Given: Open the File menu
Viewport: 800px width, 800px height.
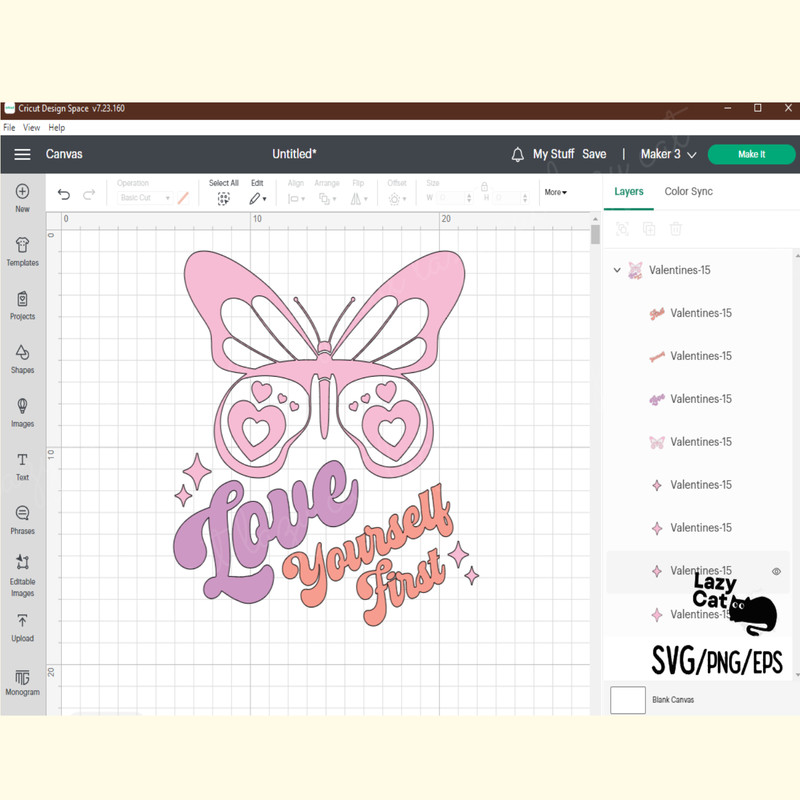Looking at the screenshot, I should click(x=9, y=127).
